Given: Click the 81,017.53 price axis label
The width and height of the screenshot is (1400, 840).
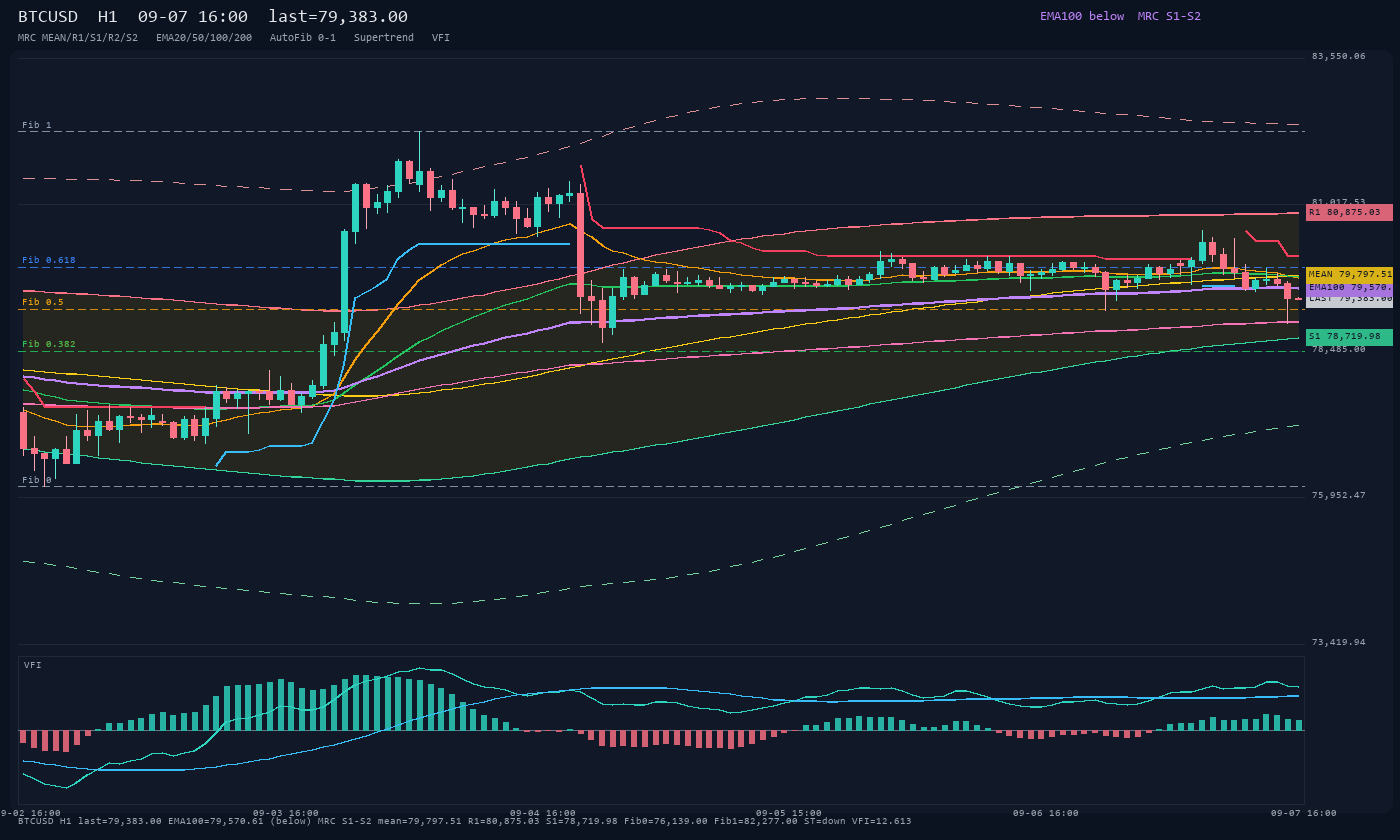Looking at the screenshot, I should coord(1338,201).
